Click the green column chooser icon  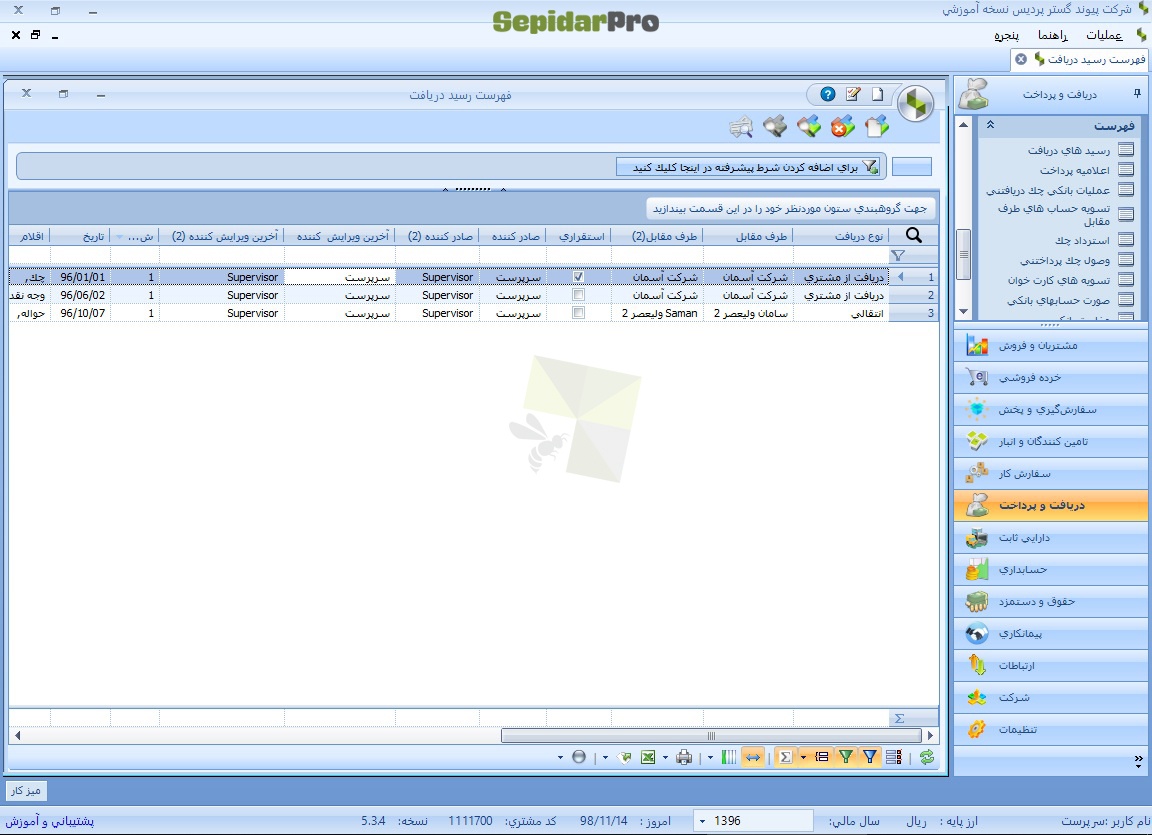tap(729, 757)
